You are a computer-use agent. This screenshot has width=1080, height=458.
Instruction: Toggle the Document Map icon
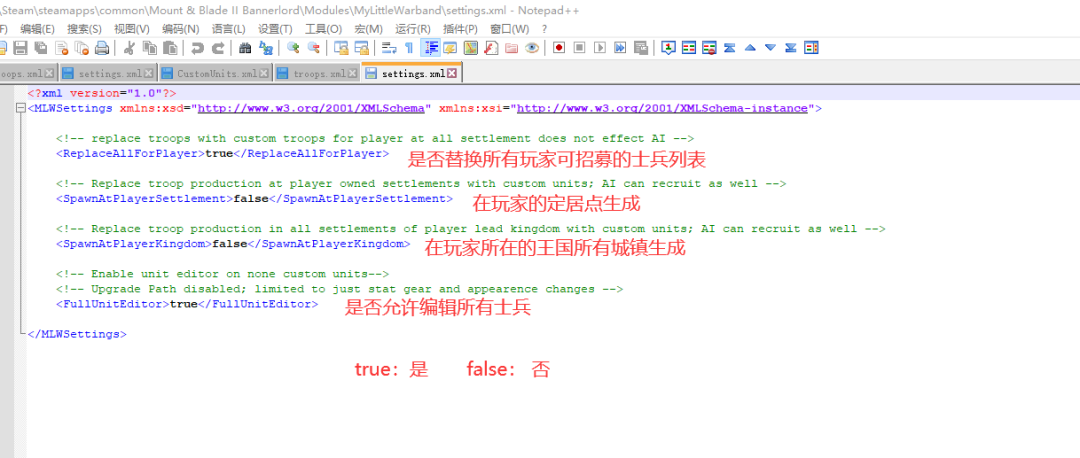click(x=471, y=48)
